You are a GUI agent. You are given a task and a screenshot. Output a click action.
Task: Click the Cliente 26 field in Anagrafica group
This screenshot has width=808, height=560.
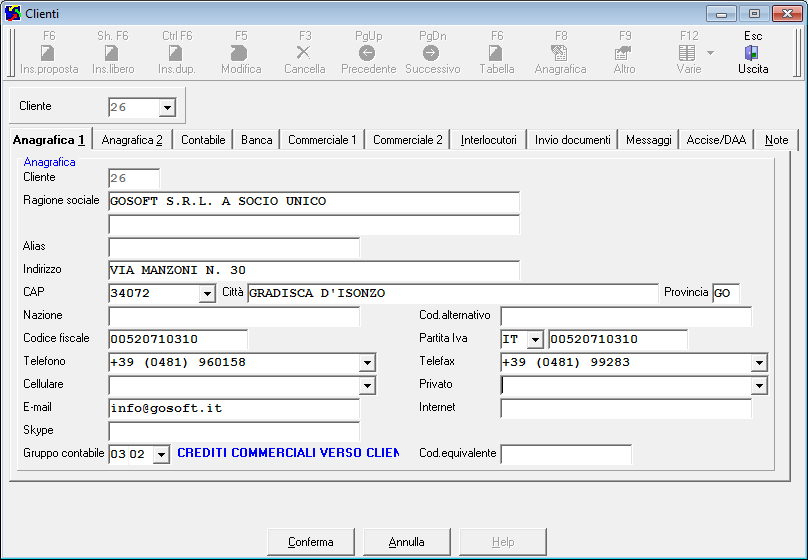coord(134,178)
